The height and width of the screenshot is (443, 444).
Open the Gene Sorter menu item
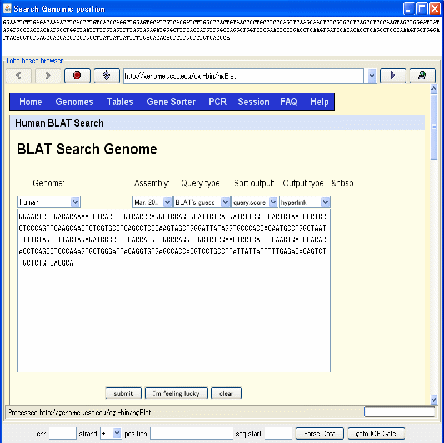(x=171, y=102)
